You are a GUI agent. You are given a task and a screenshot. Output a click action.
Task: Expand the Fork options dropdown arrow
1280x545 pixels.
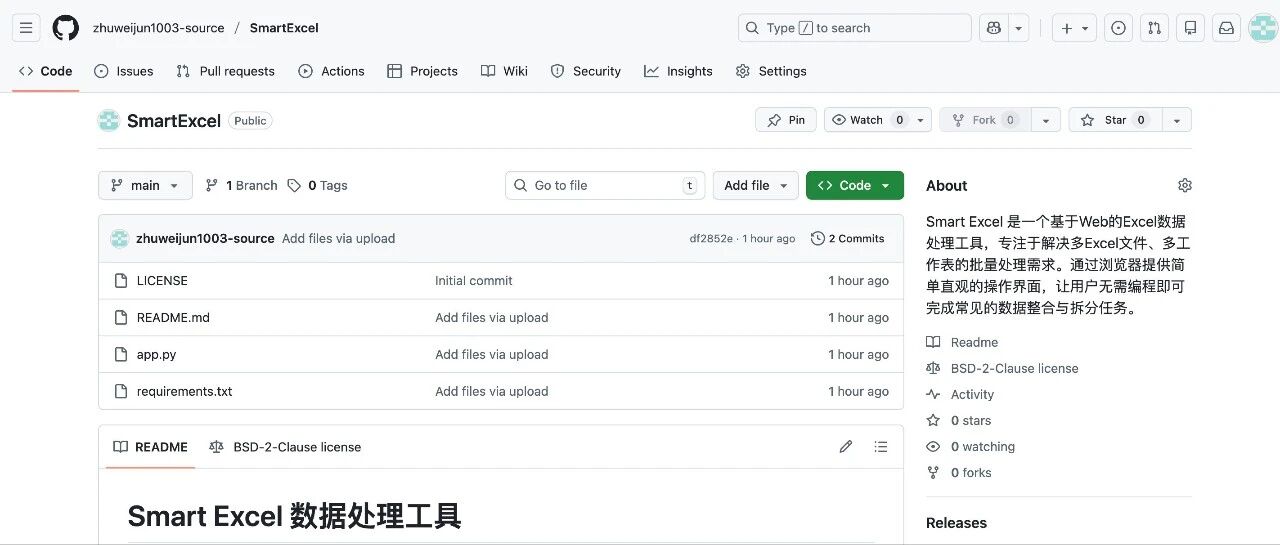click(1046, 120)
